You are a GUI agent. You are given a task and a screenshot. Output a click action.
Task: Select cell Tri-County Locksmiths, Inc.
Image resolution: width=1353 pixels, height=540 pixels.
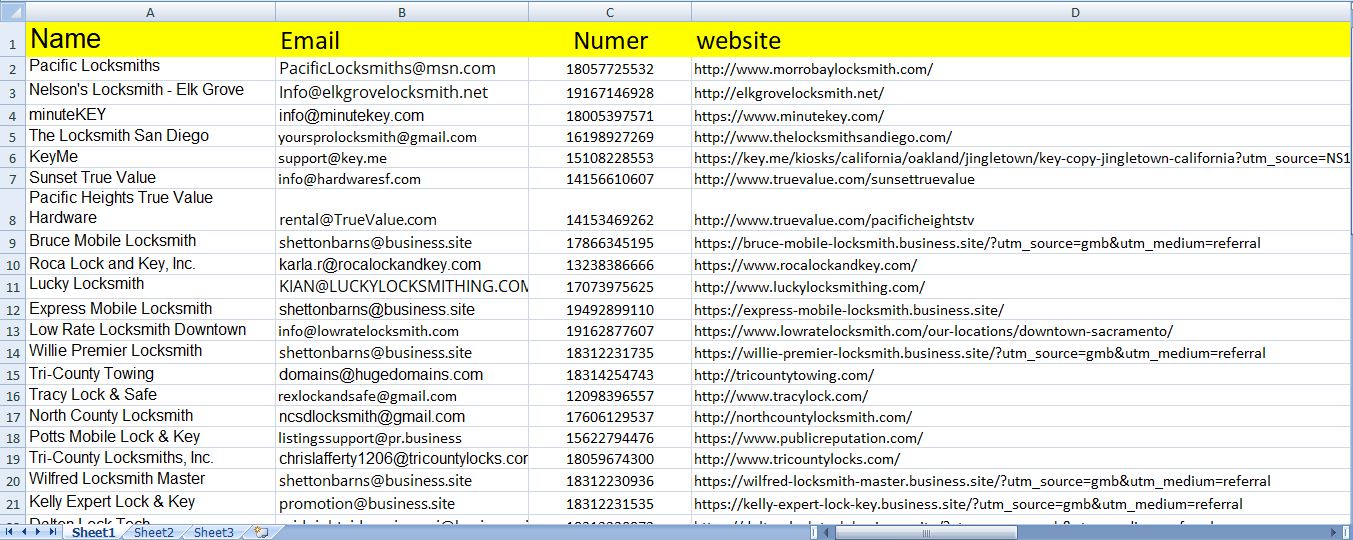click(150, 459)
